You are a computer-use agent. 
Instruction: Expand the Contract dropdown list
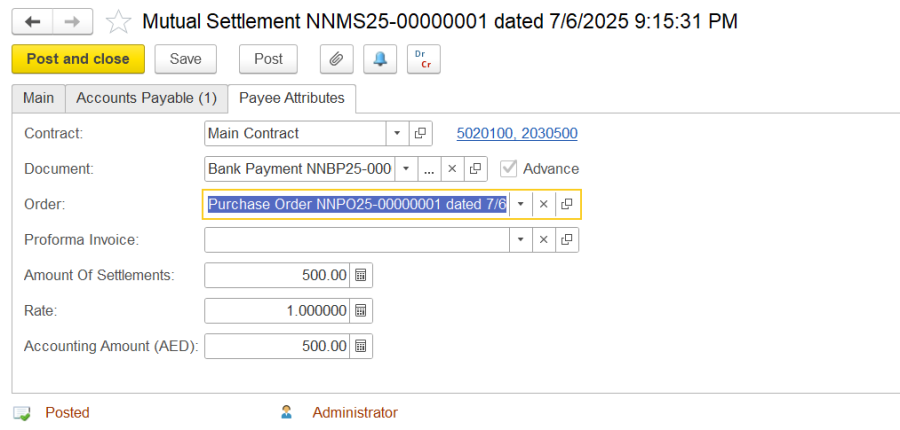tap(397, 133)
